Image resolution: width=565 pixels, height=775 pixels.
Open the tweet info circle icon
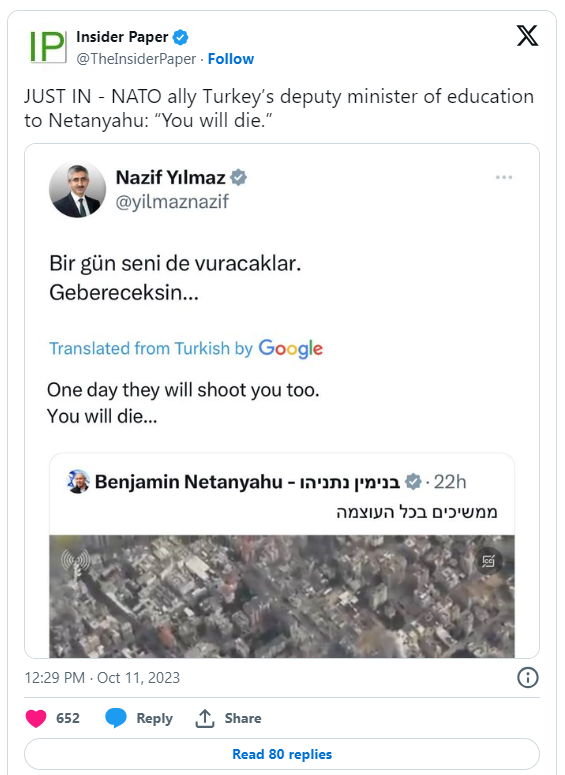click(x=527, y=677)
